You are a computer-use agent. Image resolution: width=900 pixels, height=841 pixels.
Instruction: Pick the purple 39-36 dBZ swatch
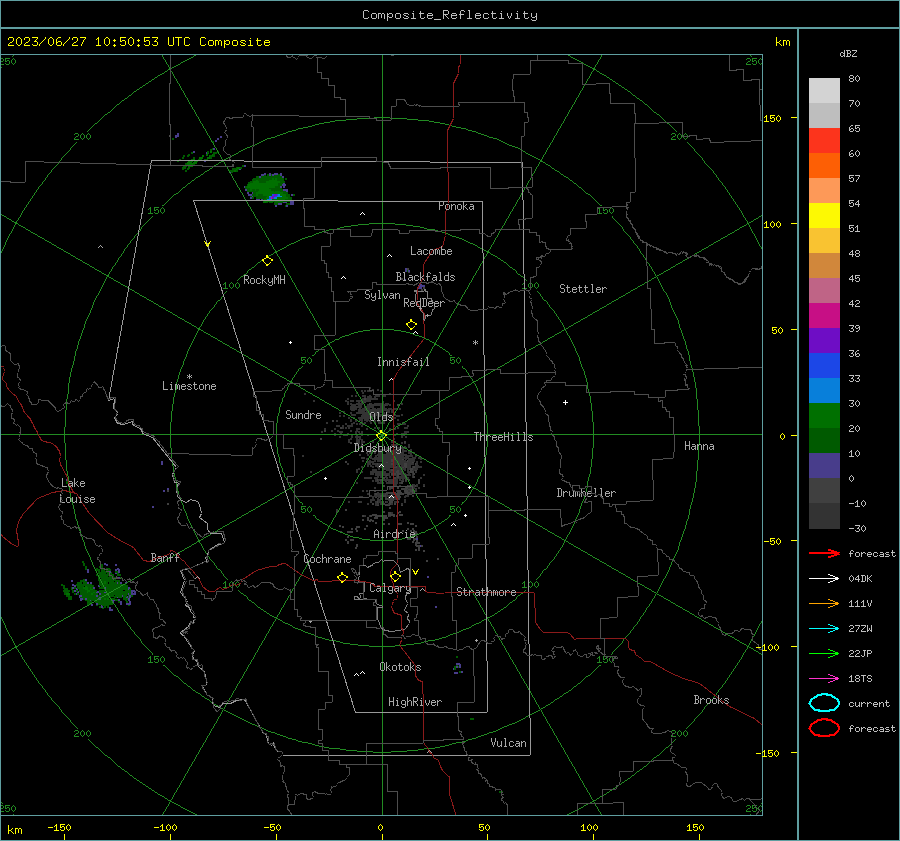coord(824,341)
